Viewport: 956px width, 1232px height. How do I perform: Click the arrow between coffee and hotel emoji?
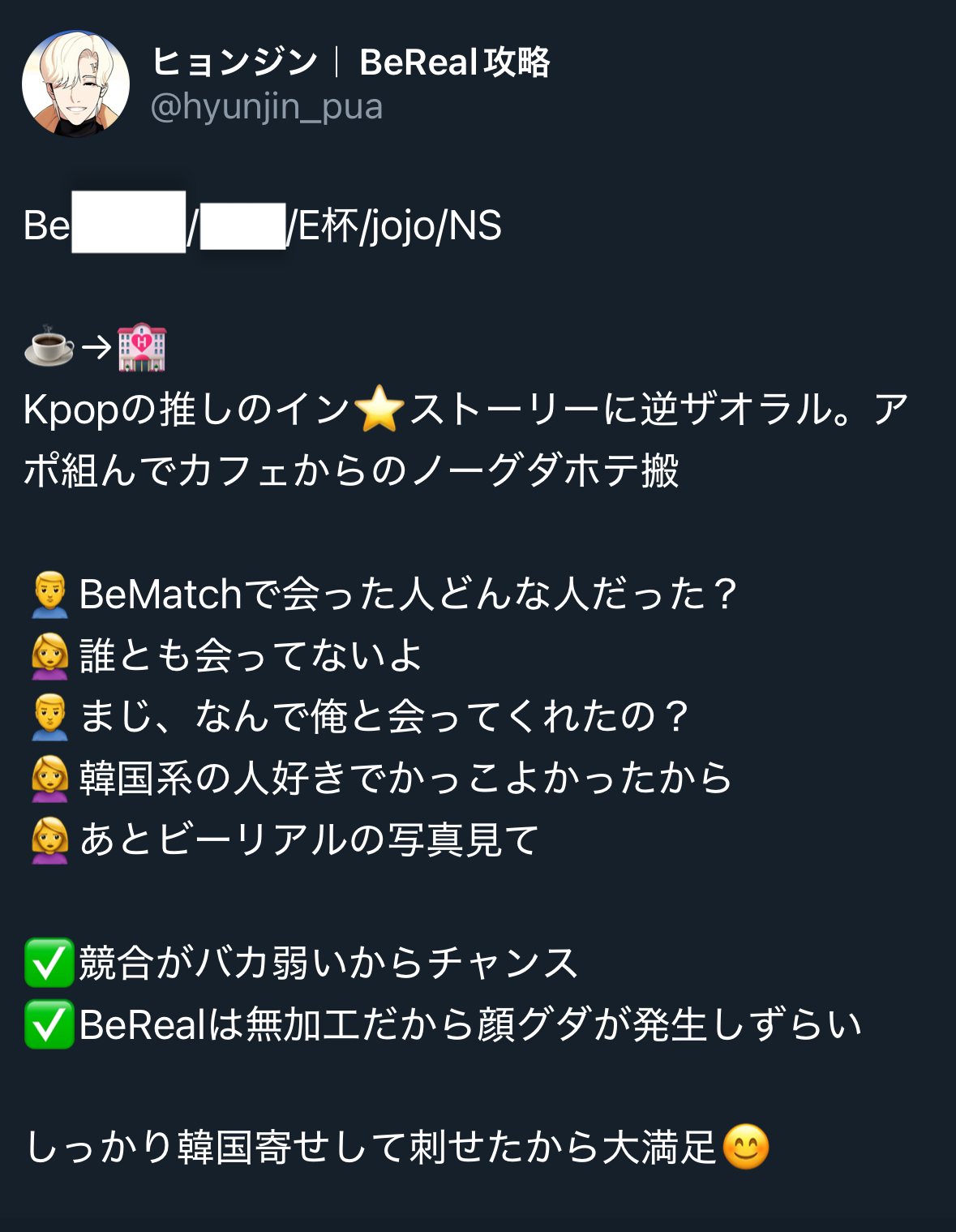click(96, 349)
